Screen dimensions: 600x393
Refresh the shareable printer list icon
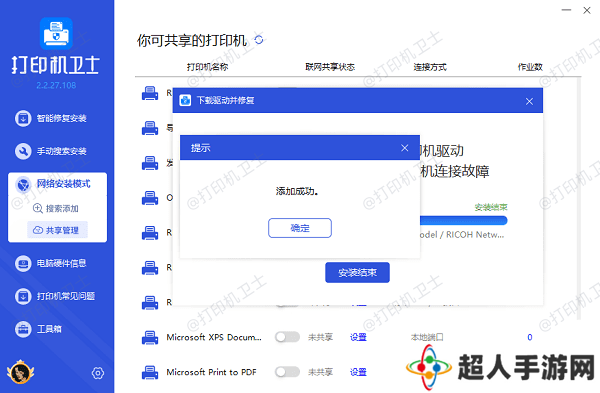pyautogui.click(x=259, y=40)
